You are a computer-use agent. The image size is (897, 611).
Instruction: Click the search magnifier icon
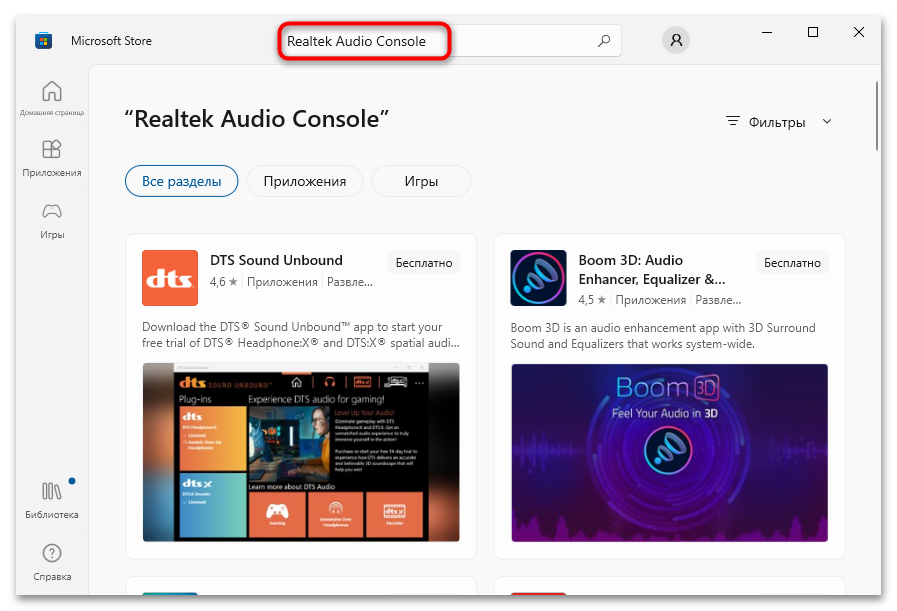click(x=604, y=41)
